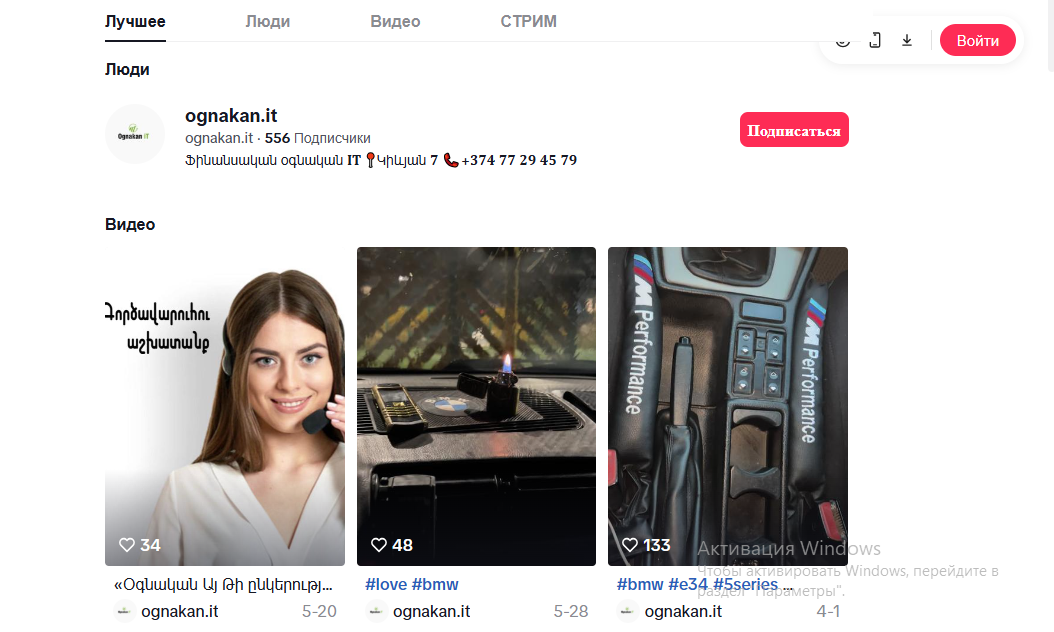Open the Люди tab
This screenshot has height=632, width=1054.
[x=268, y=22]
